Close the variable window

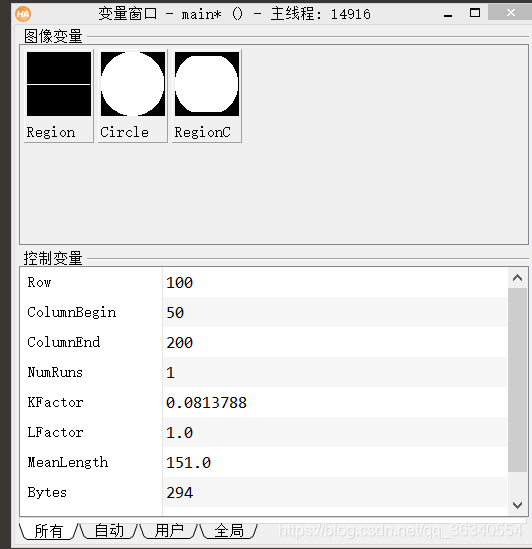pos(511,13)
